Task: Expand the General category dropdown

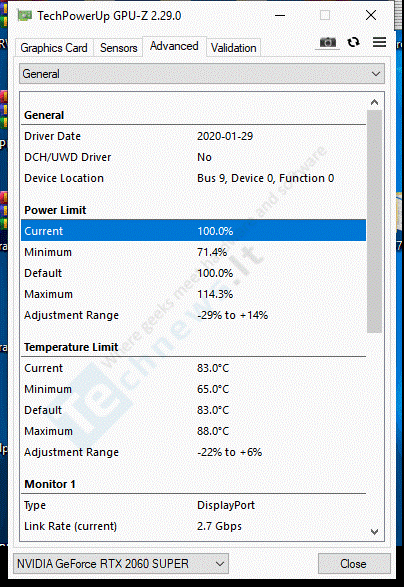Action: pos(202,74)
